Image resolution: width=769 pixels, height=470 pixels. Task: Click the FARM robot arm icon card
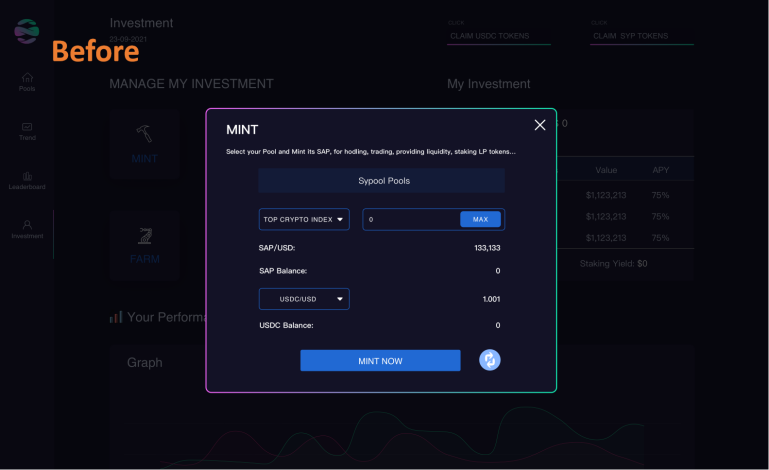(x=145, y=245)
